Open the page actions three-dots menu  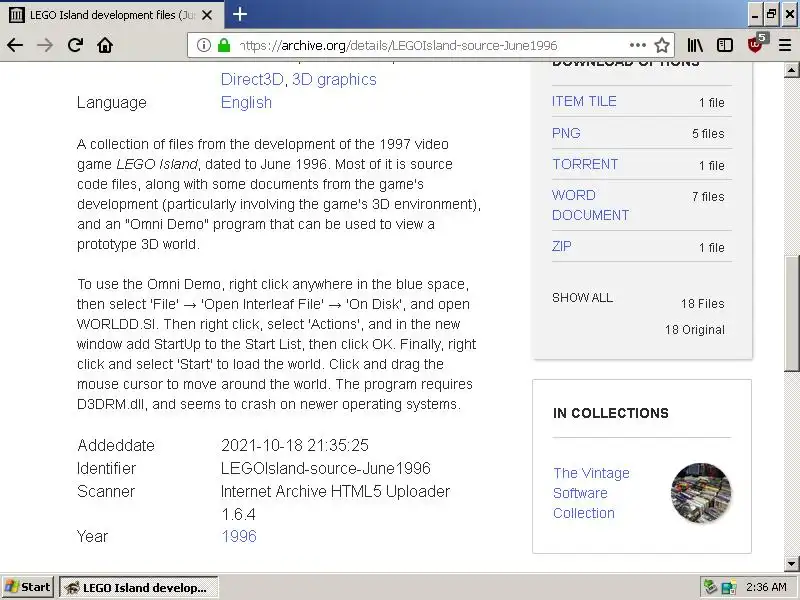[638, 45]
